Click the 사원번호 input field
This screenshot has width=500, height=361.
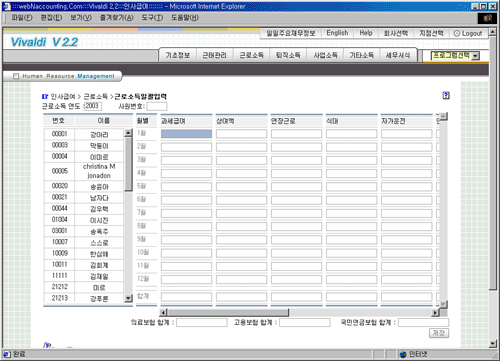pyautogui.click(x=157, y=106)
